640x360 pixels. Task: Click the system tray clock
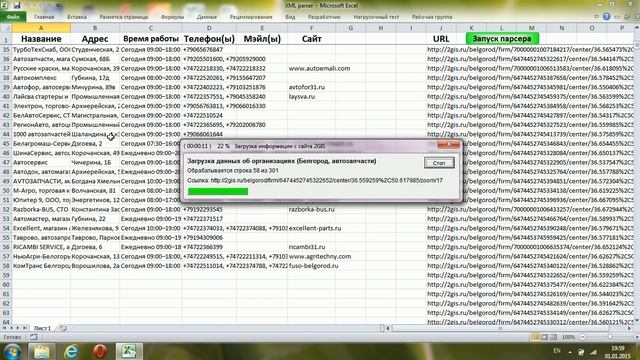[618, 352]
